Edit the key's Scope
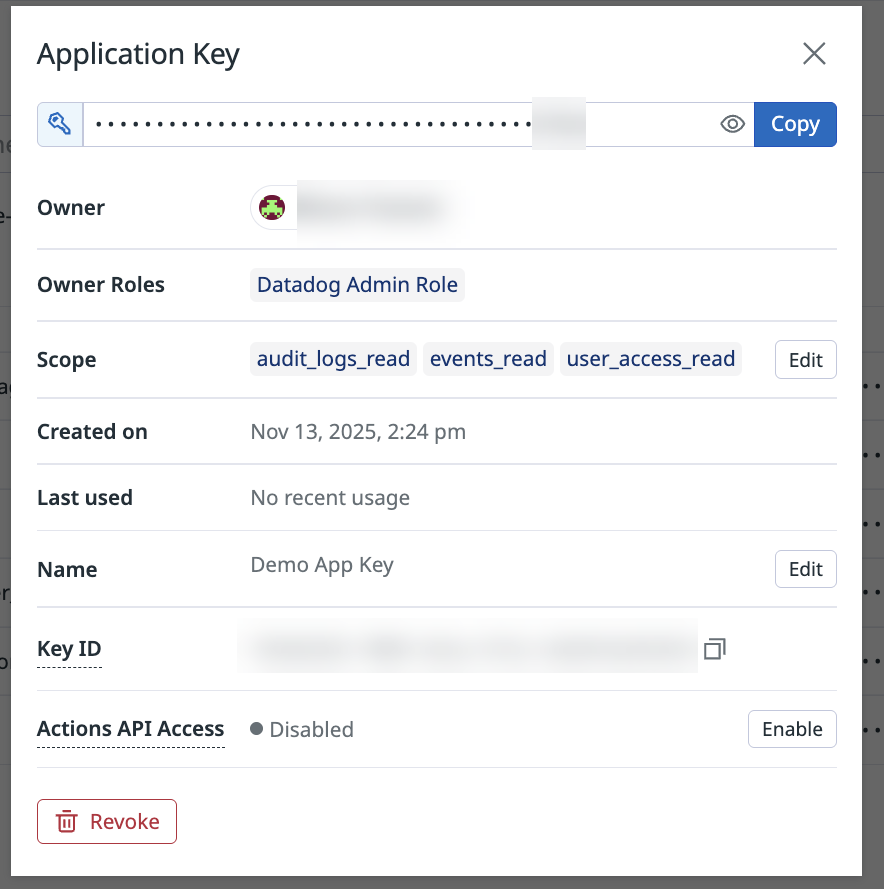884x889 pixels. [805, 360]
